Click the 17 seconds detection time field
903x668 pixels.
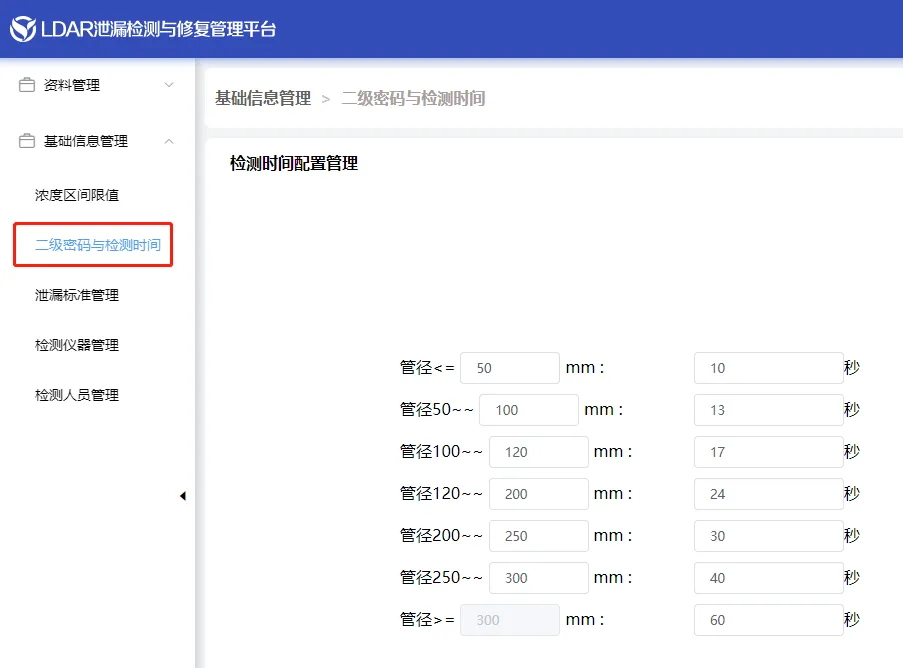tap(767, 452)
